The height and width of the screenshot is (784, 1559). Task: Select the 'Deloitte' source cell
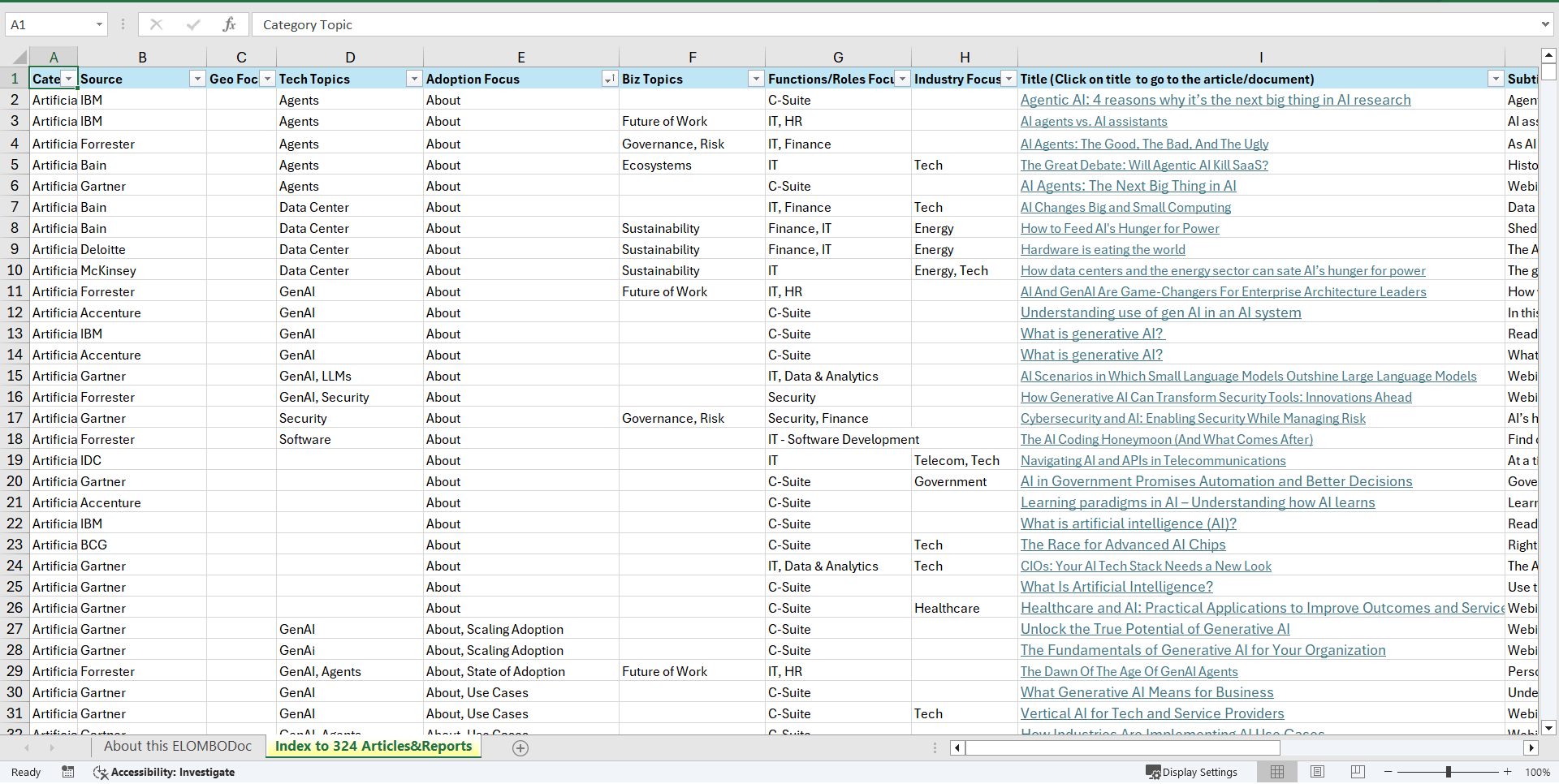pos(142,250)
